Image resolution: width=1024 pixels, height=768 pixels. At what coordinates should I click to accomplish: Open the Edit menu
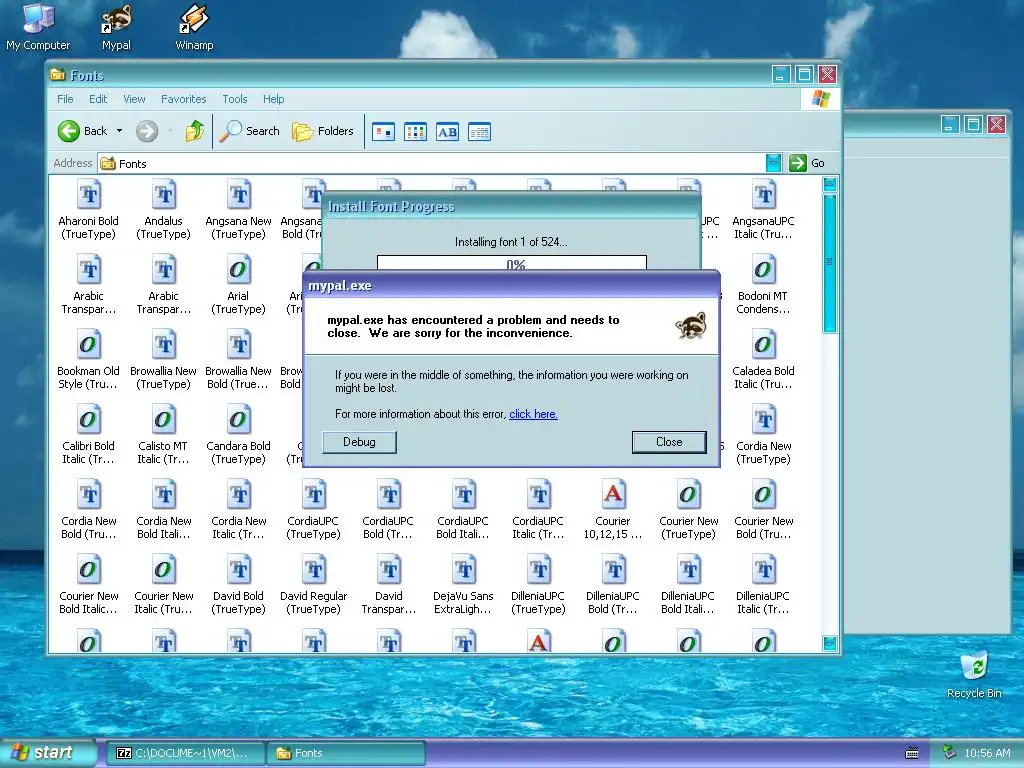coord(98,99)
